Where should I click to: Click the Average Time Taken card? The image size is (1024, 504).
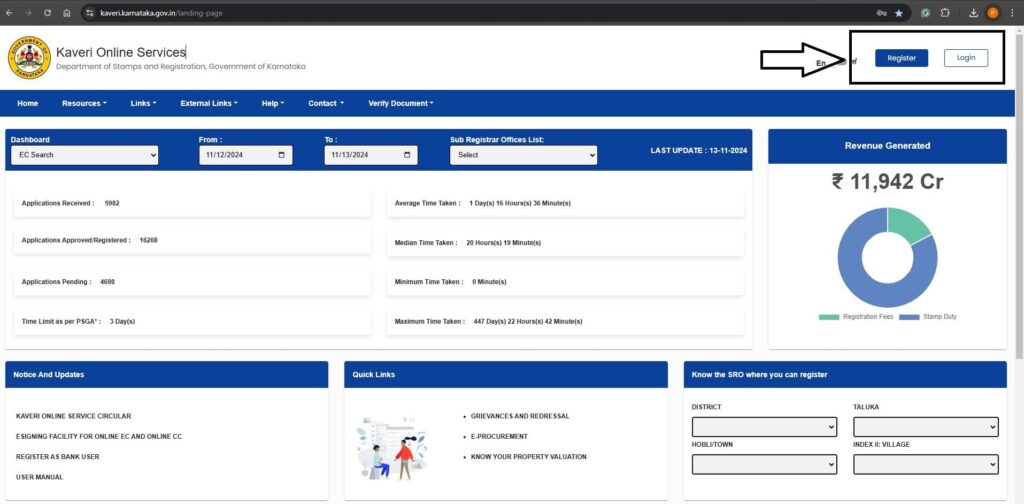pos(565,204)
